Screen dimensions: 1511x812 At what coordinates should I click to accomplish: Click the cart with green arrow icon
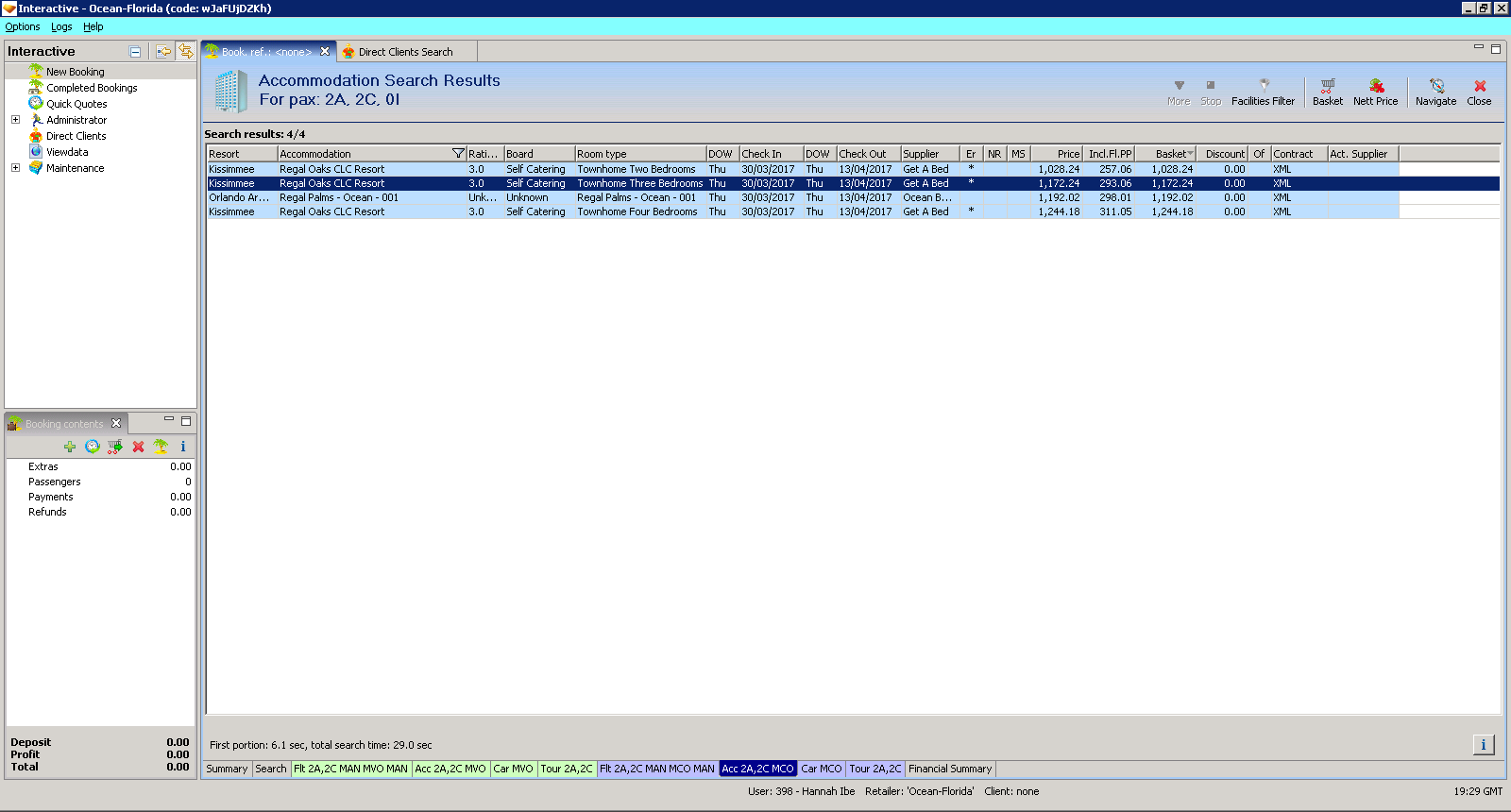pyautogui.click(x=115, y=447)
